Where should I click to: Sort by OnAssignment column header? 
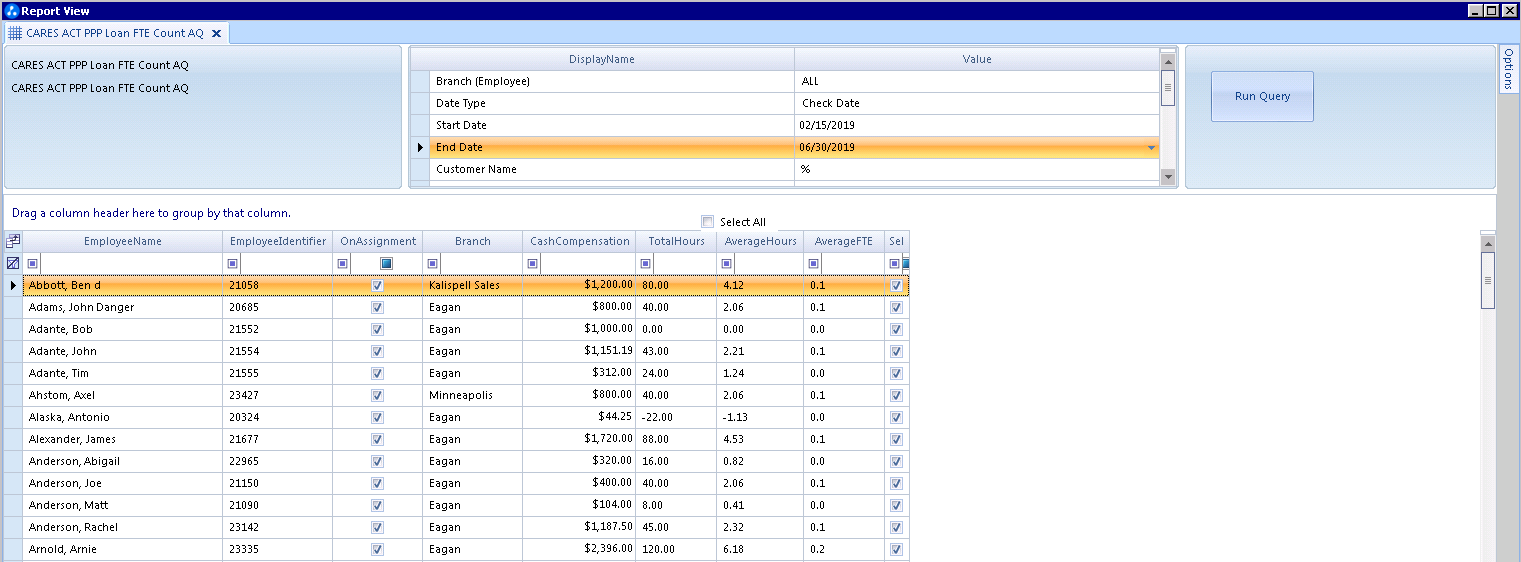[x=378, y=241]
